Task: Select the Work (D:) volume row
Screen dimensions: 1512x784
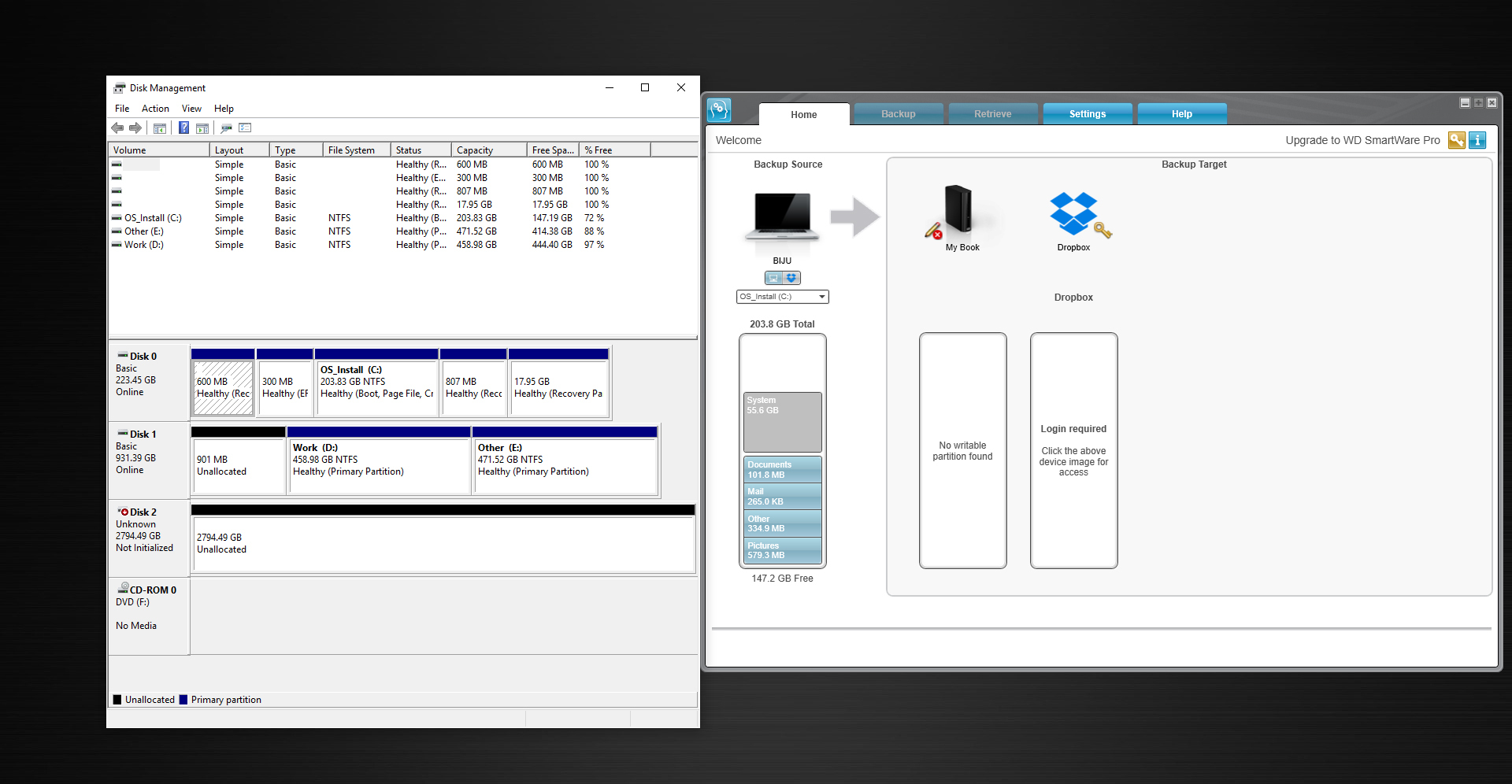Action: [x=402, y=245]
